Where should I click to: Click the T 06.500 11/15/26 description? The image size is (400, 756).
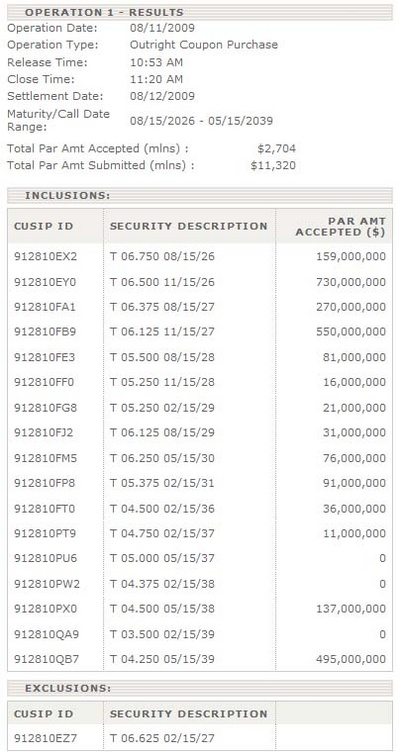(162, 282)
